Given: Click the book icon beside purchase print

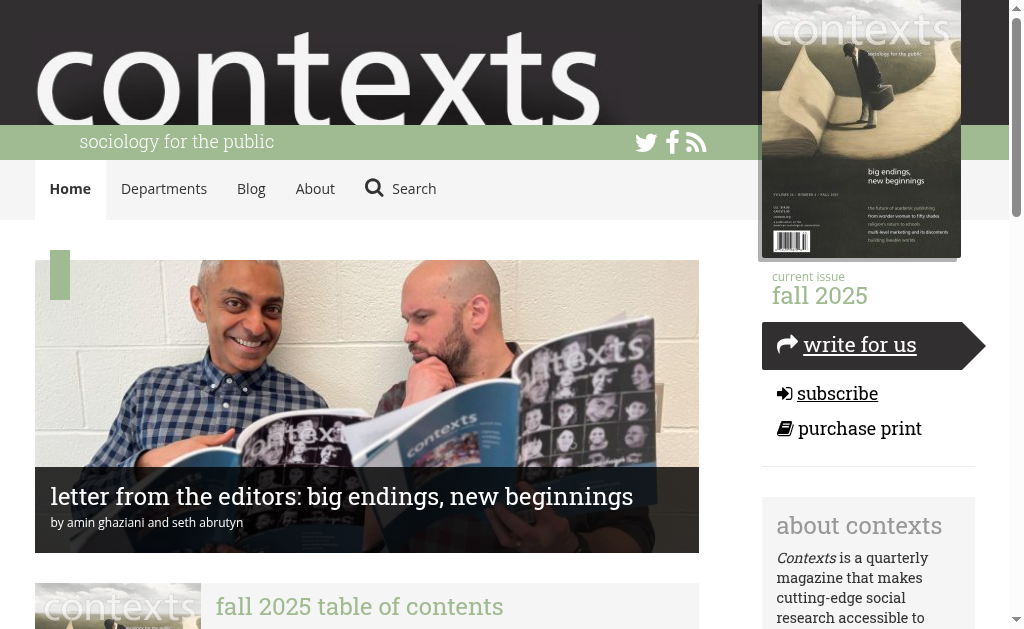Looking at the screenshot, I should (784, 428).
